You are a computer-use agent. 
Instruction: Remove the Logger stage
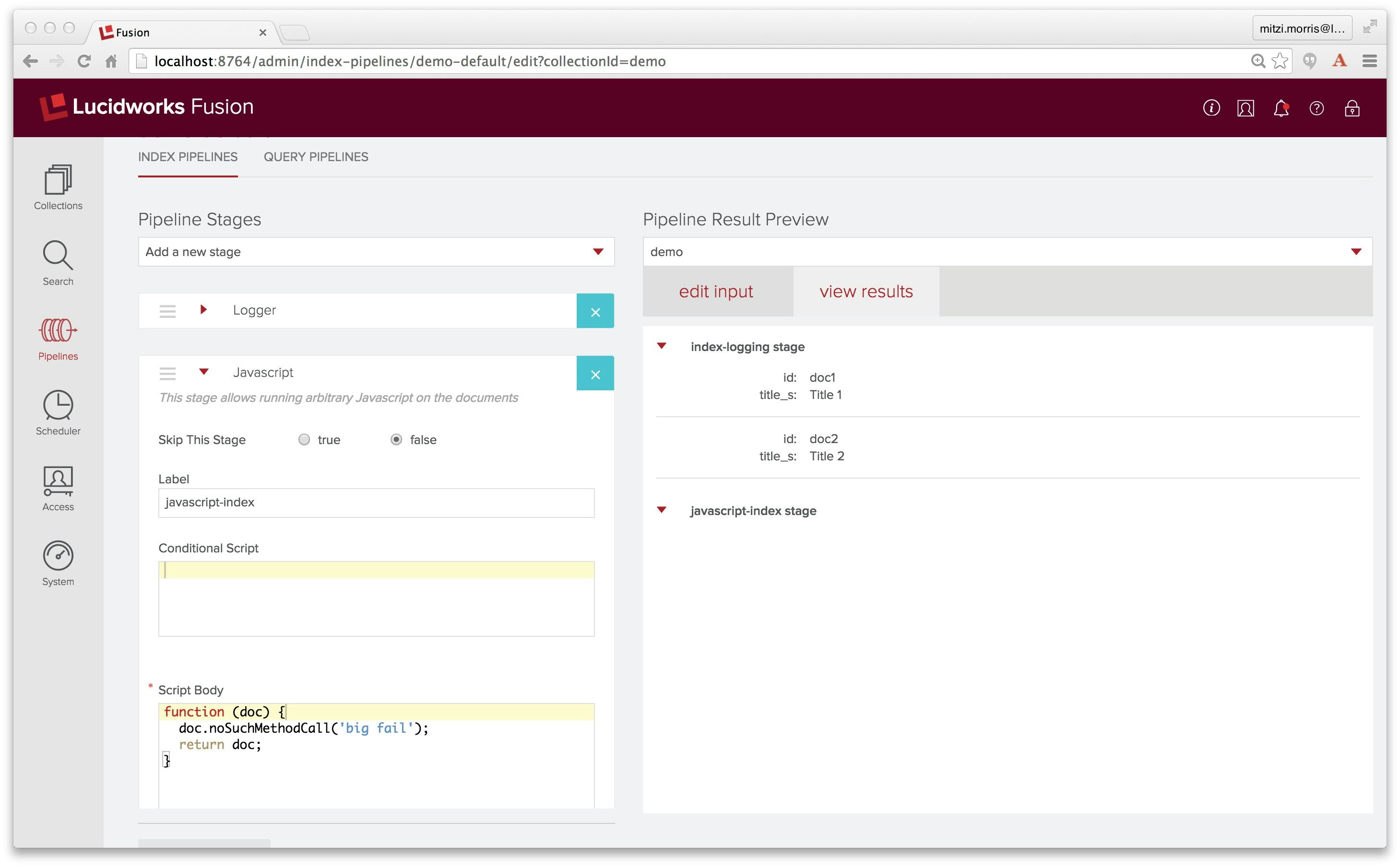[x=595, y=311]
